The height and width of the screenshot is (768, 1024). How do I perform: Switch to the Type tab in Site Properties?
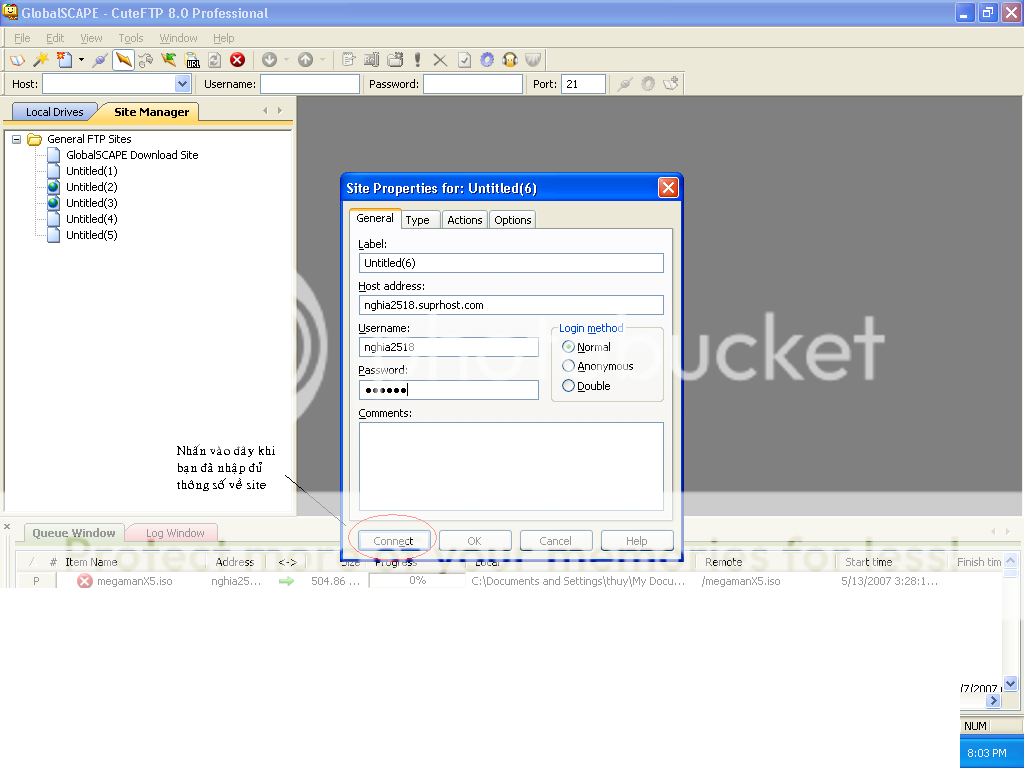pyautogui.click(x=418, y=220)
